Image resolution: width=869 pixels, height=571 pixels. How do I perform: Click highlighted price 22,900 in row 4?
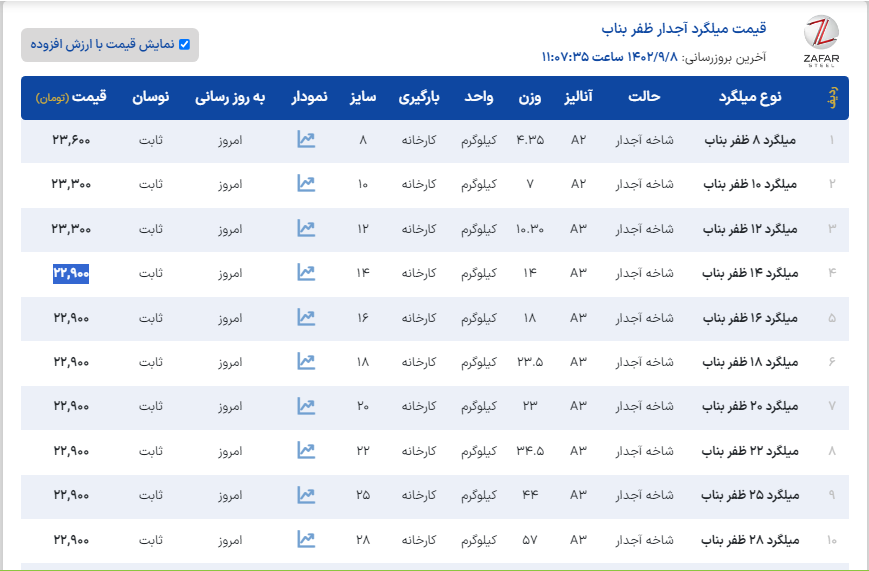(71, 273)
